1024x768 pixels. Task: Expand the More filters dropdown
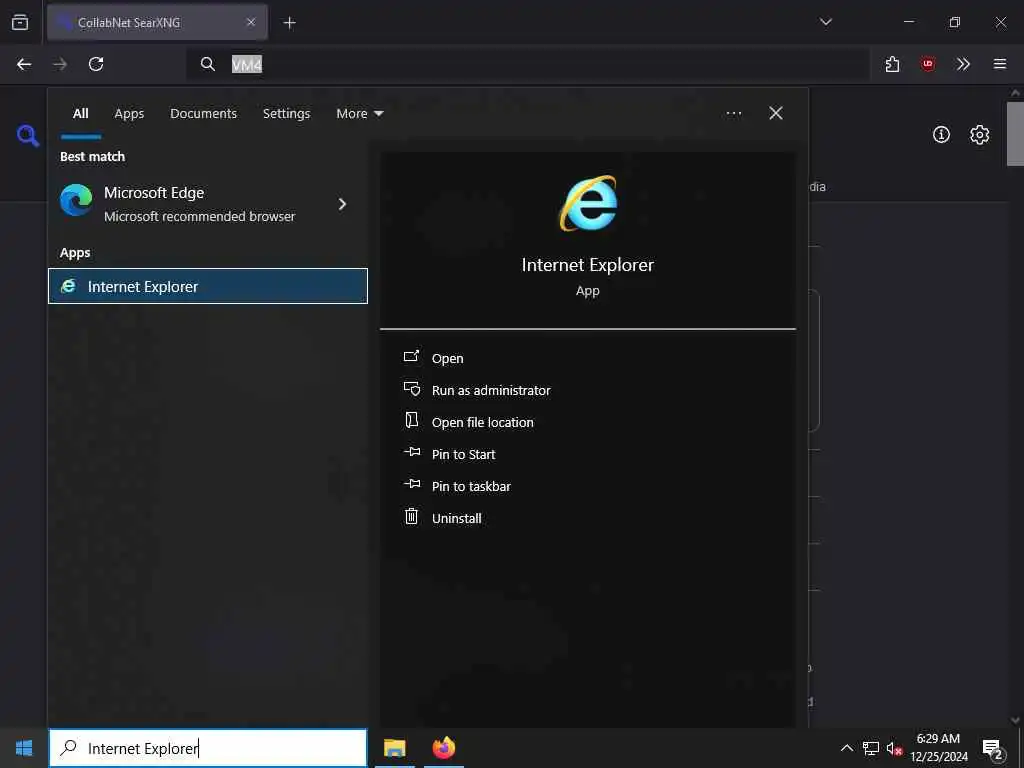pos(359,114)
